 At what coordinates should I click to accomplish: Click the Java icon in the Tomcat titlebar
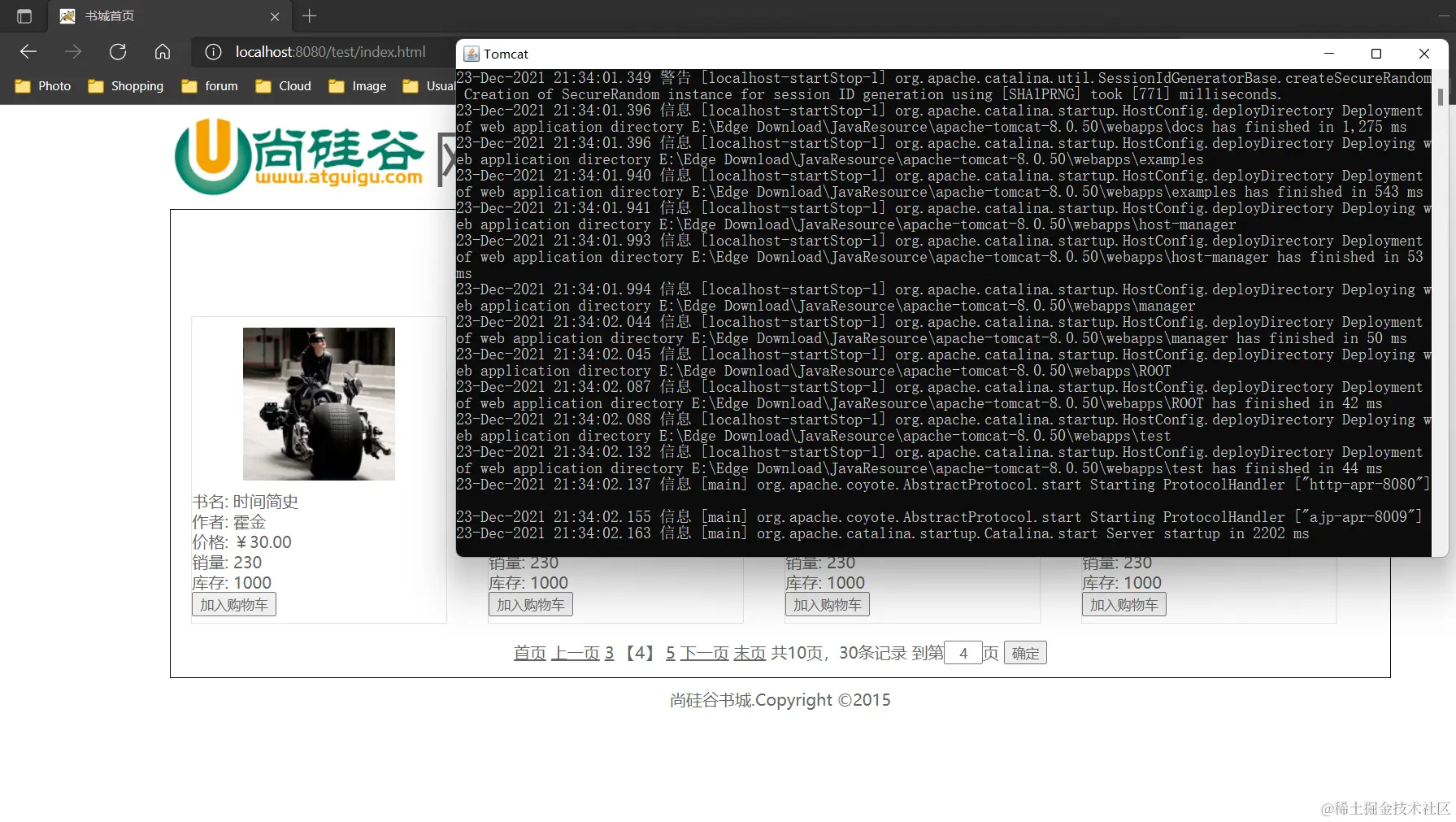pos(471,54)
